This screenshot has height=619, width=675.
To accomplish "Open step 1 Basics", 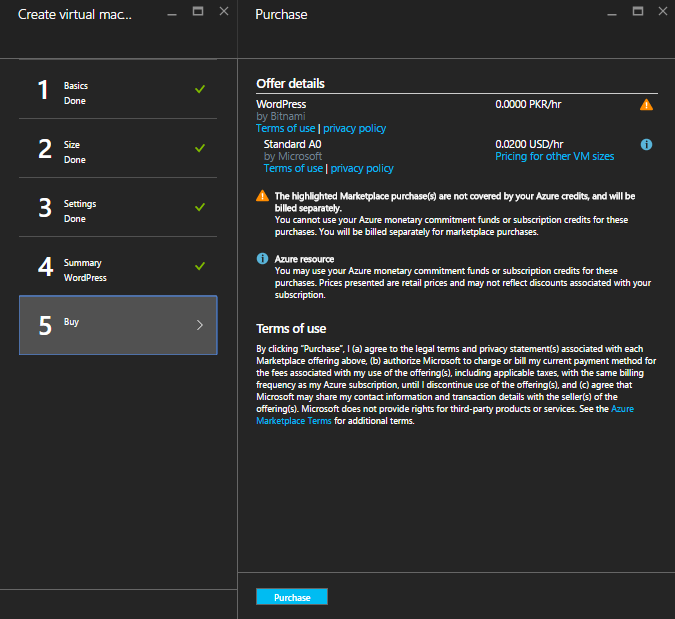I will 118,89.
